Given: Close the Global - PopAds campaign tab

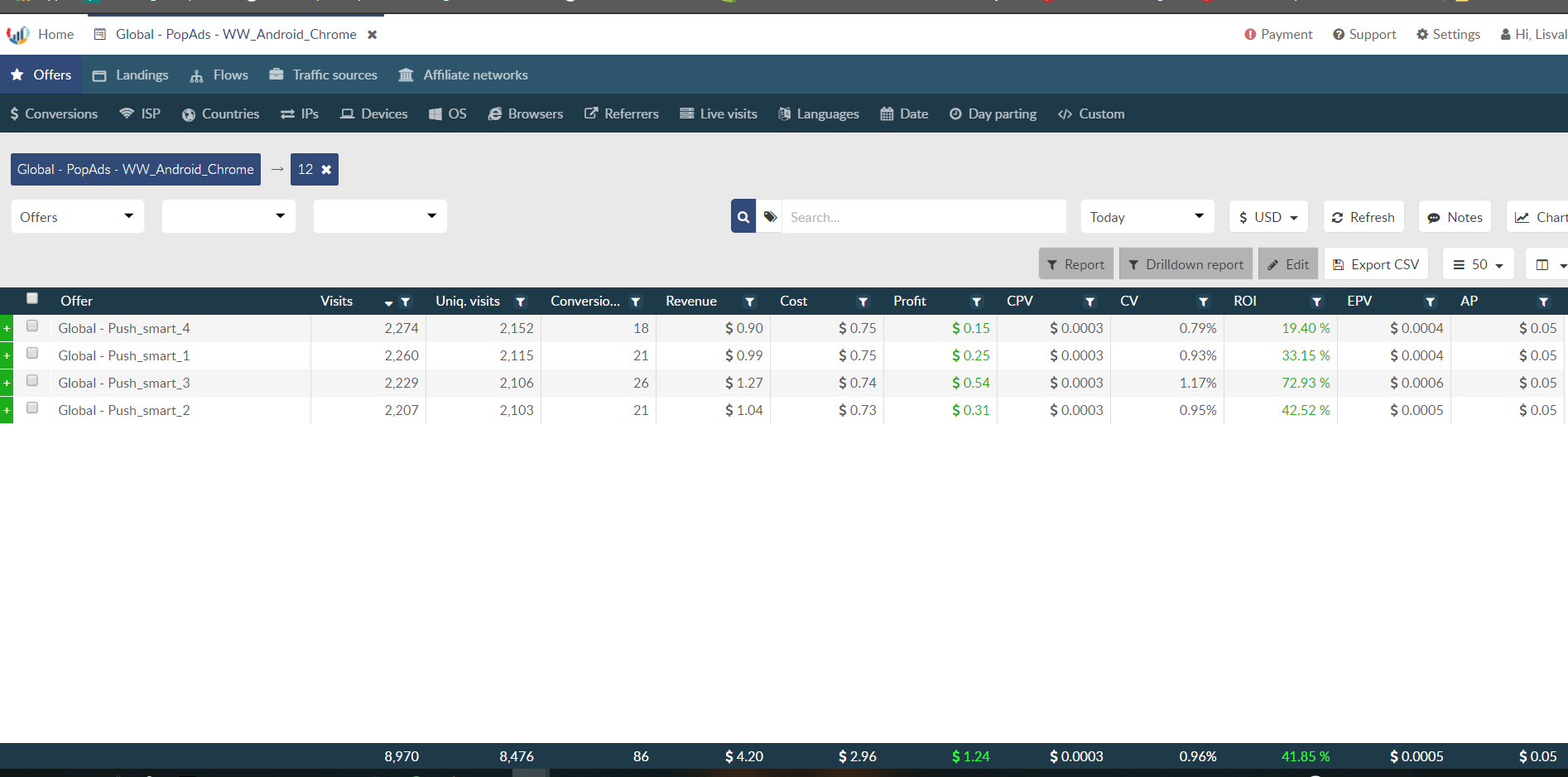Looking at the screenshot, I should pos(373,35).
